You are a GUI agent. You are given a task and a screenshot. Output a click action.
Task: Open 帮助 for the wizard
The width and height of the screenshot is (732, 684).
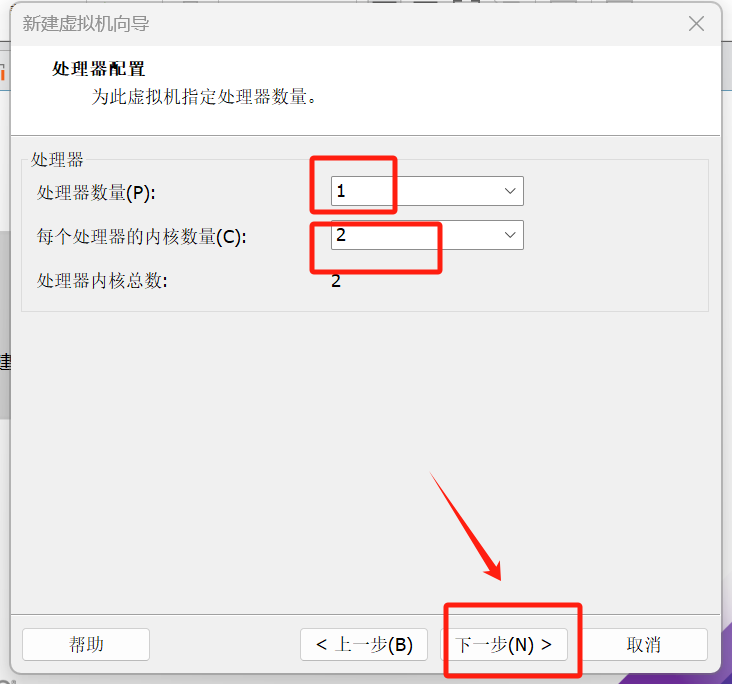tap(86, 644)
